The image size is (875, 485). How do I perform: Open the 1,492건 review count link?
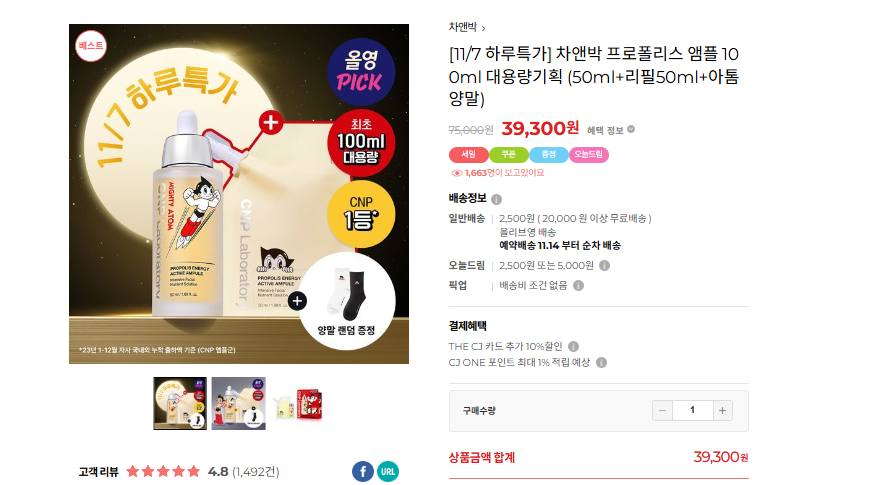256,472
